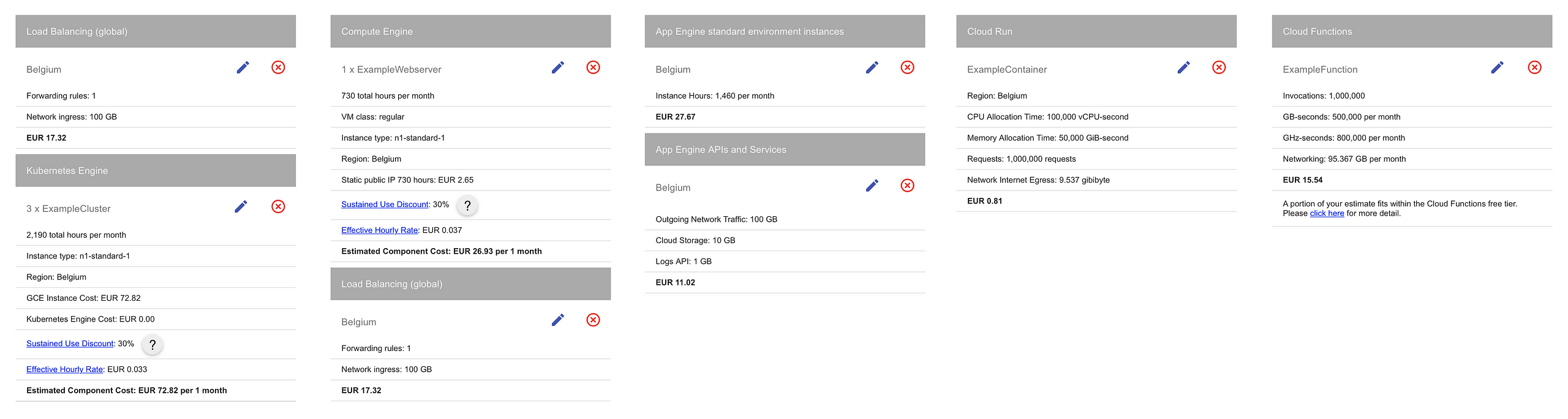Click 'Cloud Storage: 10 GB'
Image resolution: width=1568 pixels, height=419 pixels.
695,241
